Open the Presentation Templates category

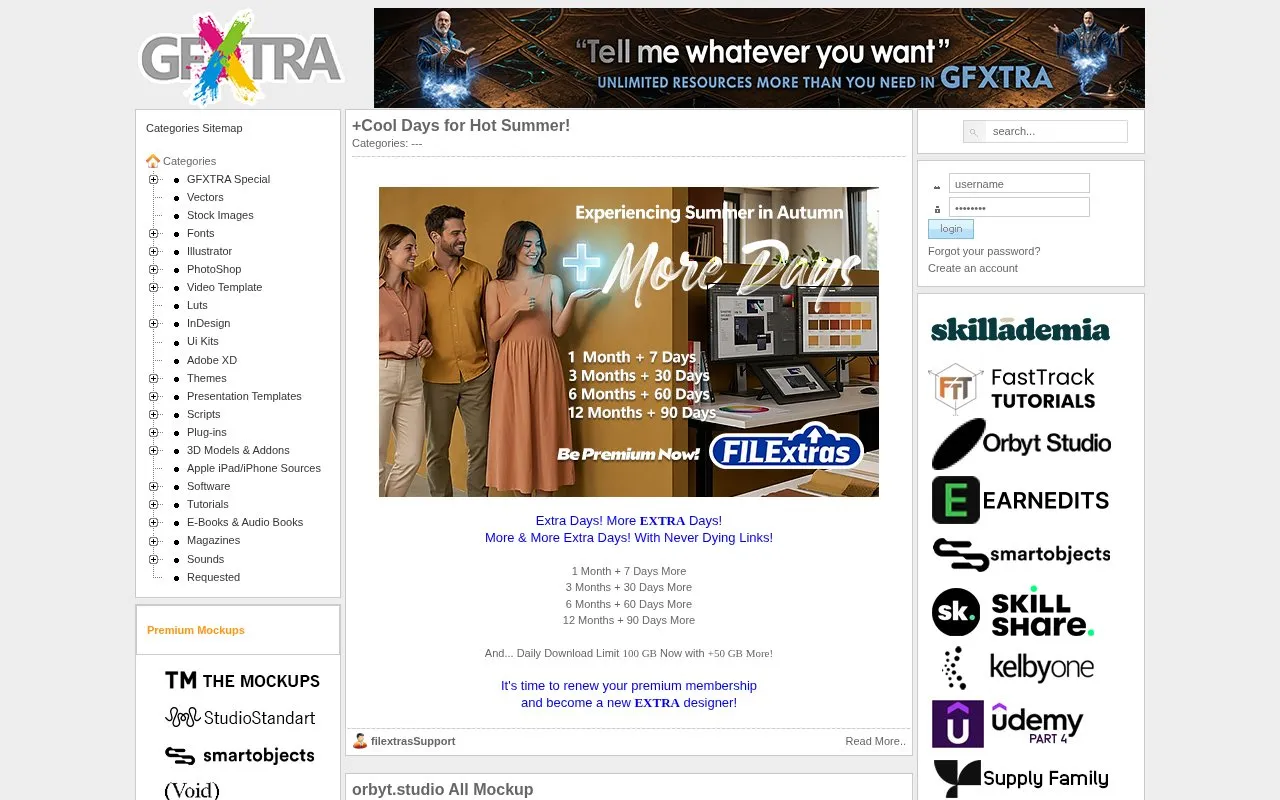244,396
